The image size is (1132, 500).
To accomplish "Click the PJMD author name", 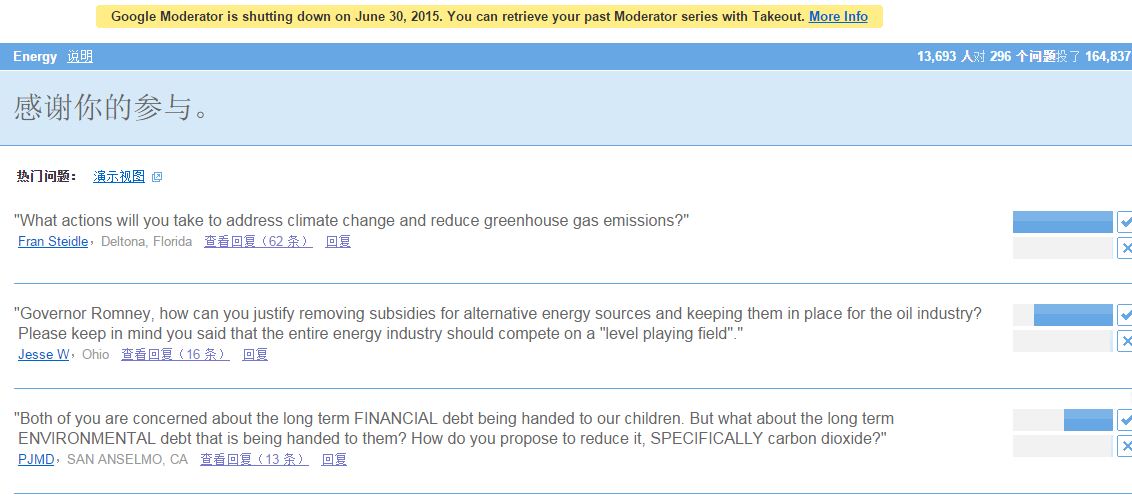I will (x=36, y=459).
